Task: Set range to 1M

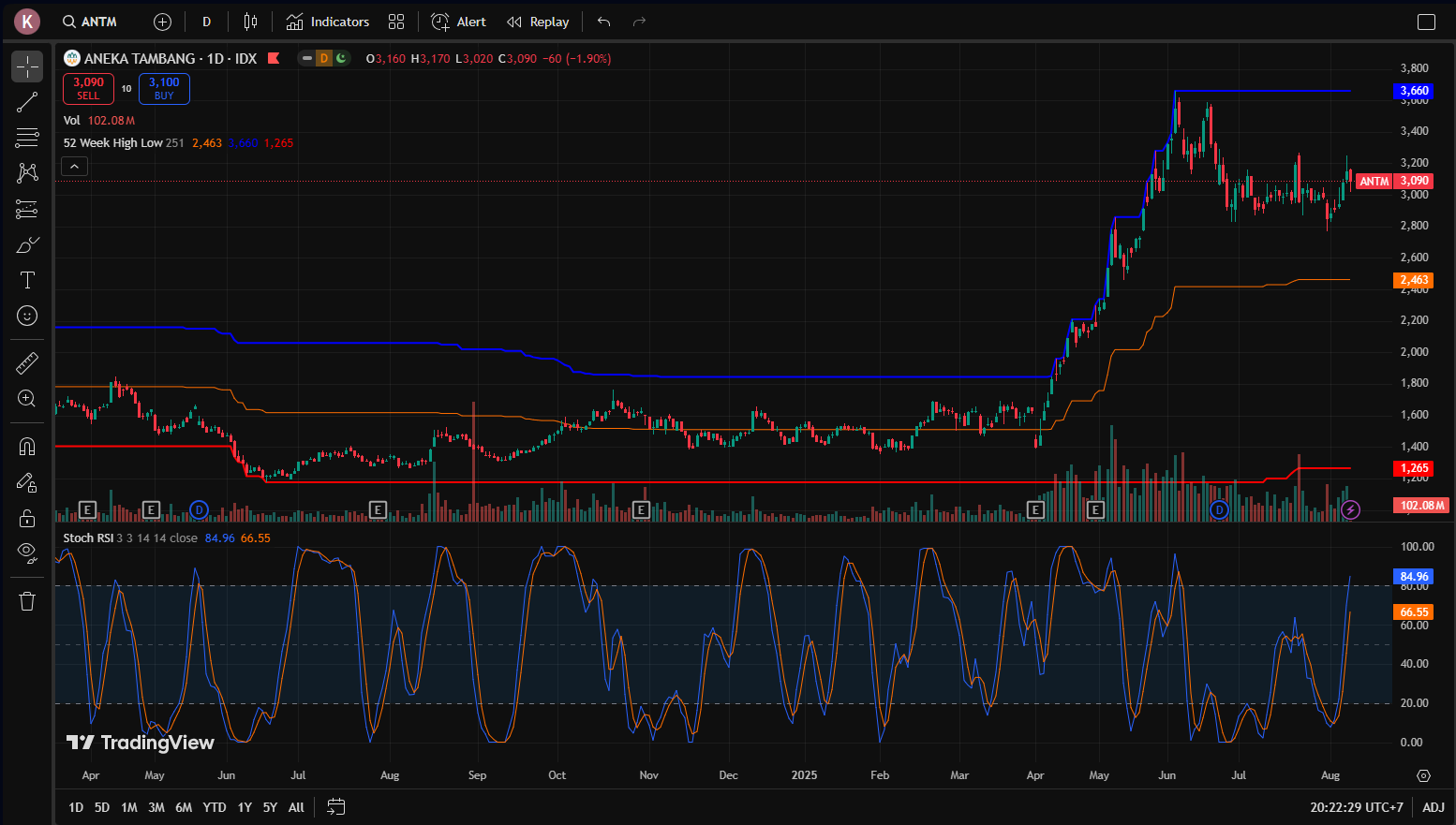Action: click(129, 807)
